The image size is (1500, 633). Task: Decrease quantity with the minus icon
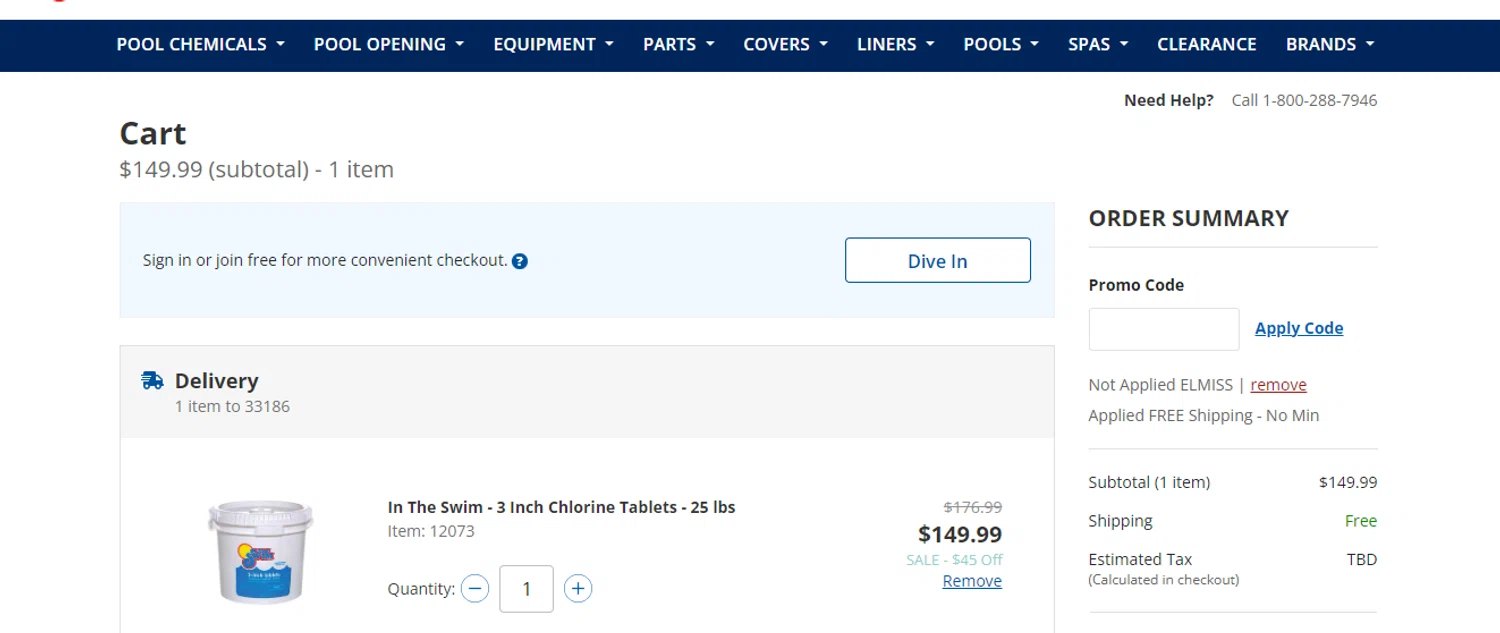click(475, 589)
